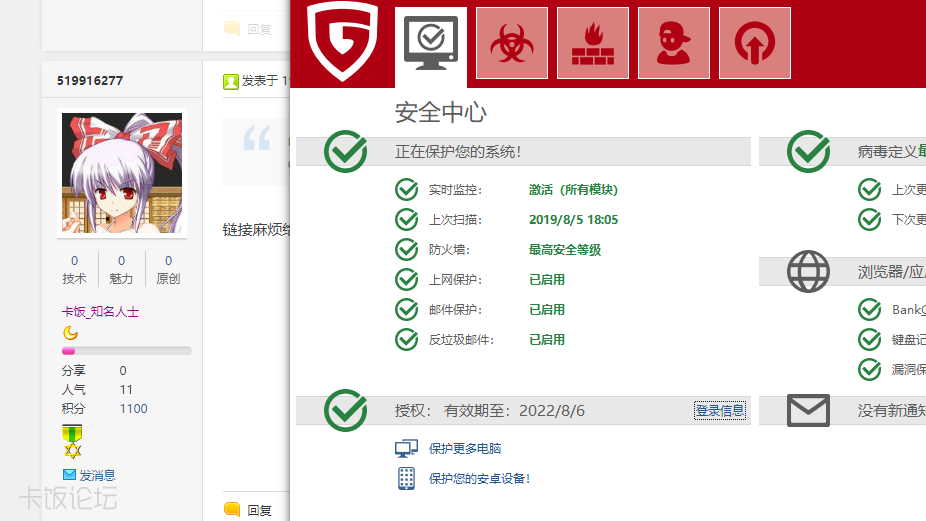Open the Security Center monitor tab
The image size is (926, 521).
point(430,43)
